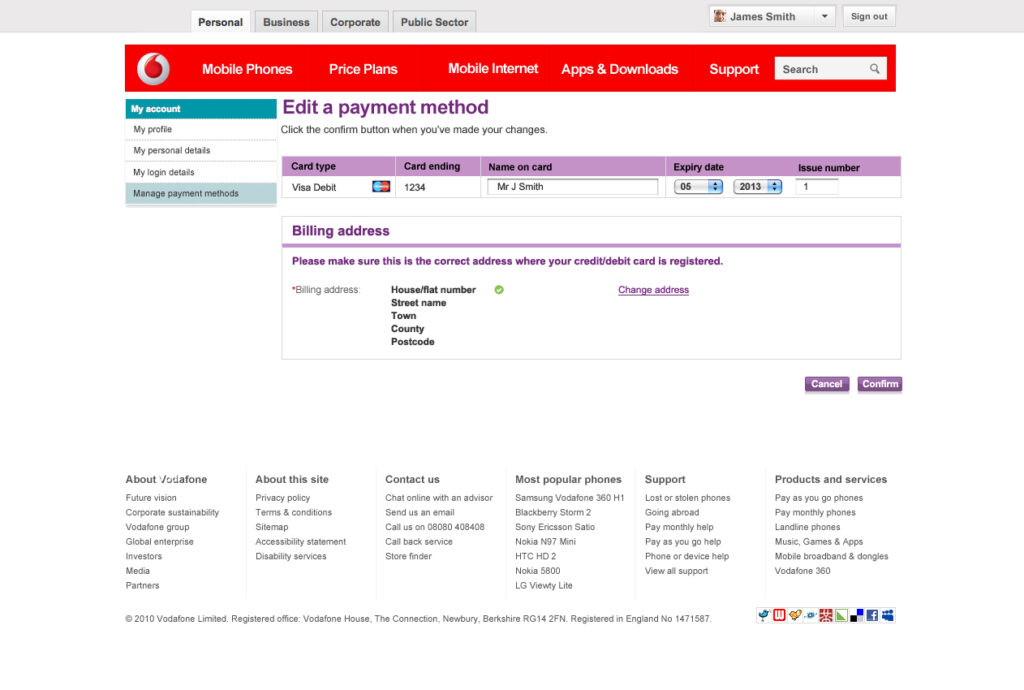Click the Sign out button
This screenshot has width=1024, height=690.
(x=868, y=17)
